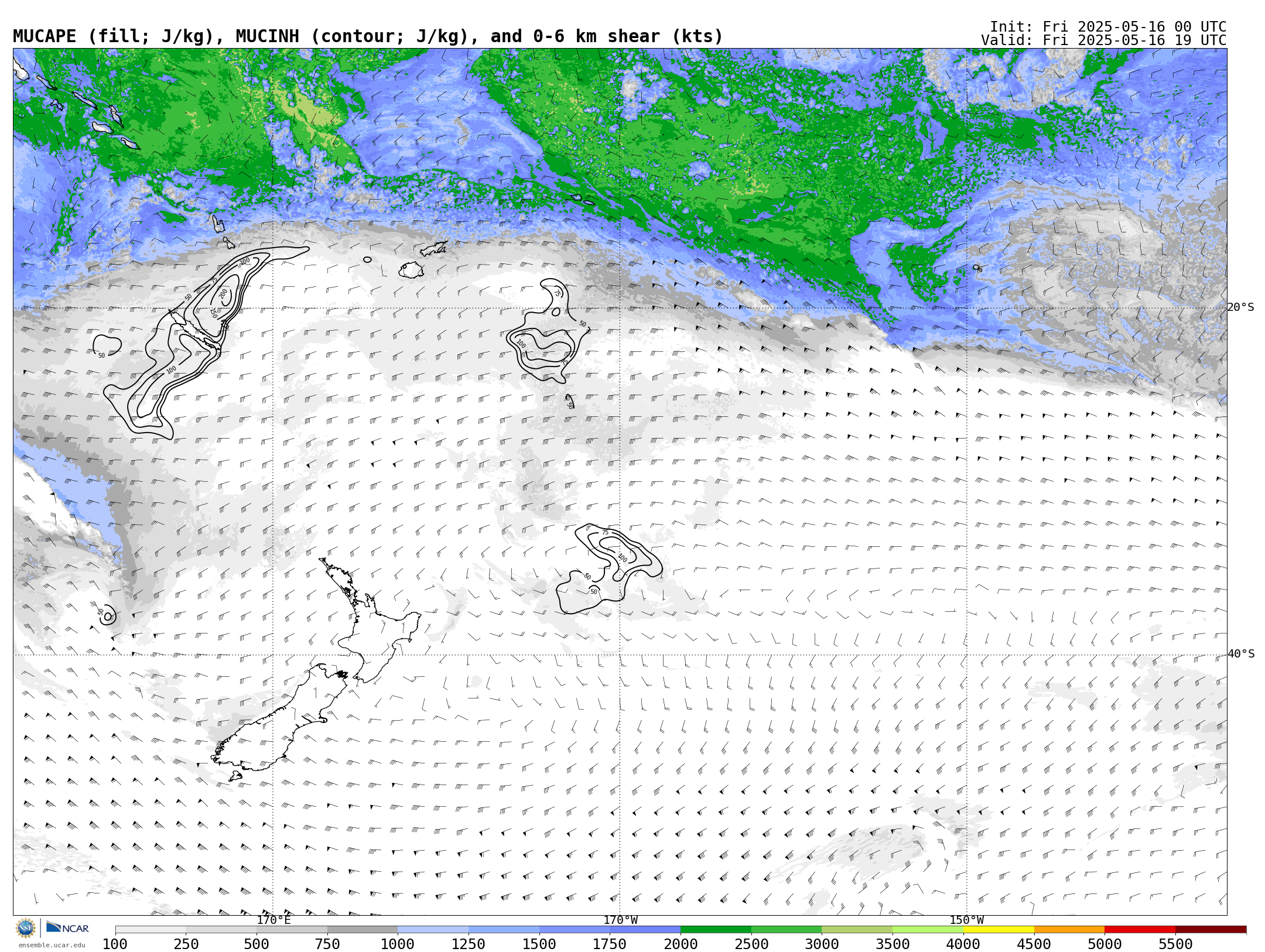The width and height of the screenshot is (1265, 952).
Task: Pick the bright red 5000-5500 colorbar swatch
Action: click(1140, 930)
